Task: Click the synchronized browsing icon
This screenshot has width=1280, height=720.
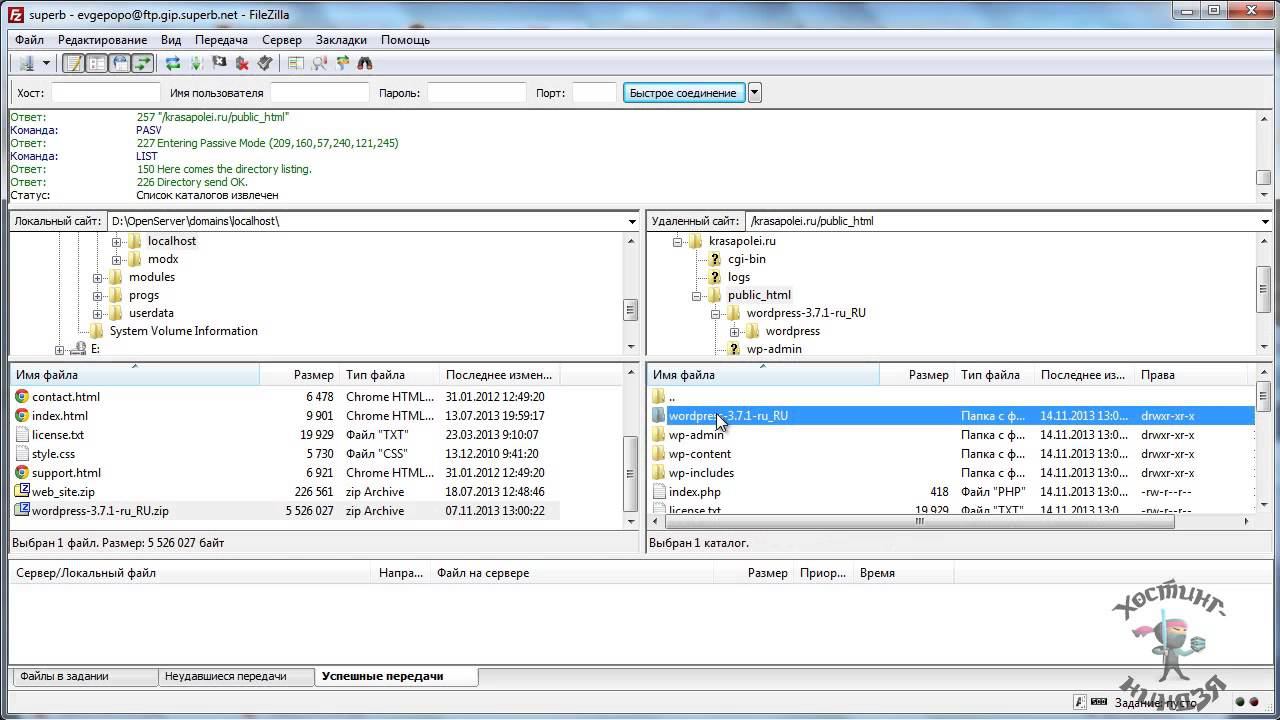Action: [342, 63]
